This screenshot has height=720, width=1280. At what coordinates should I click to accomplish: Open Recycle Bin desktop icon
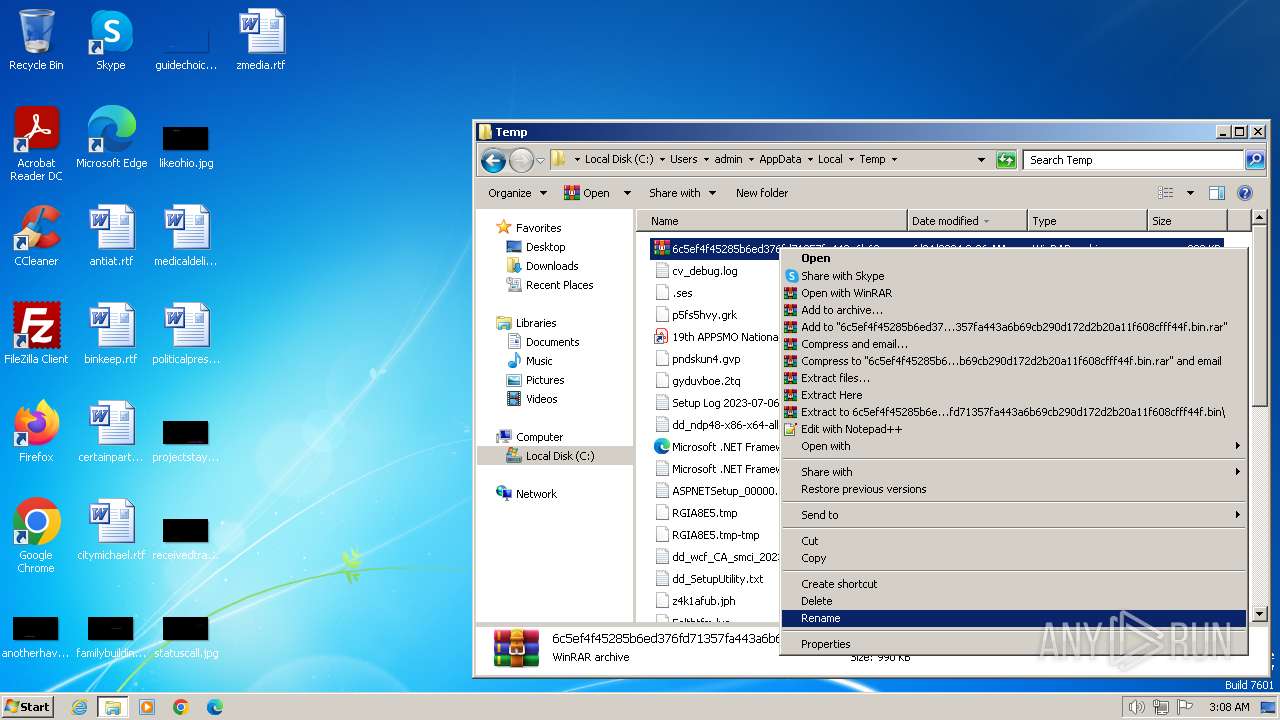[x=36, y=40]
